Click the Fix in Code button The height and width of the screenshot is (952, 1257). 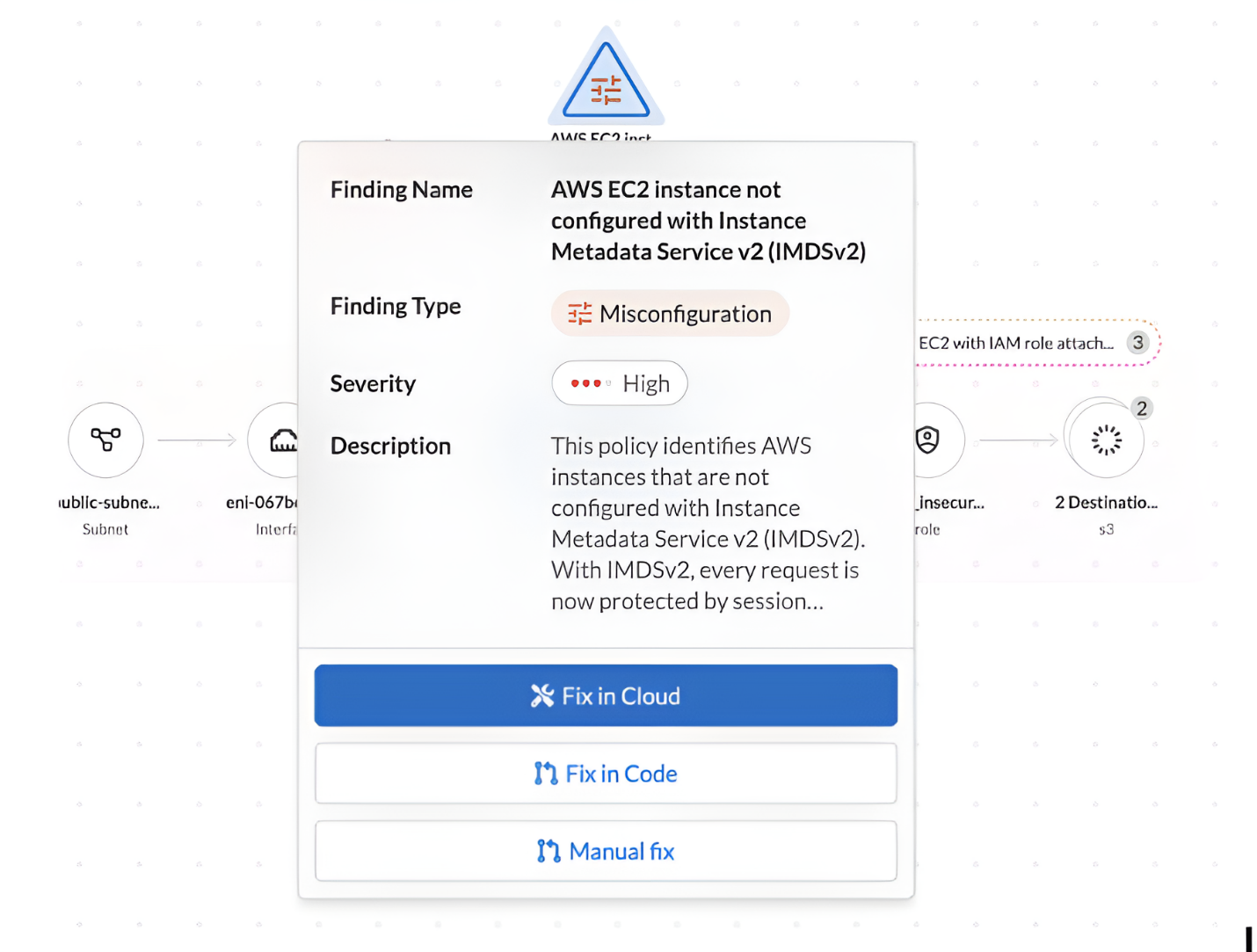(606, 773)
